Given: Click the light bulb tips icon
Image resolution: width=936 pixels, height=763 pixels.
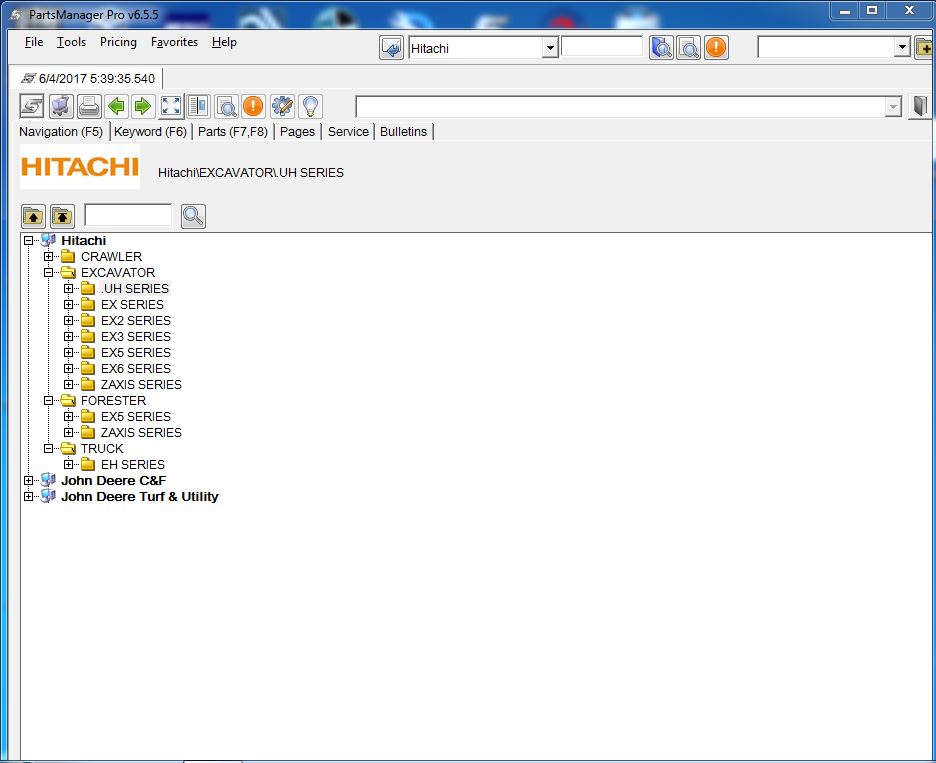Looking at the screenshot, I should pyautogui.click(x=310, y=106).
